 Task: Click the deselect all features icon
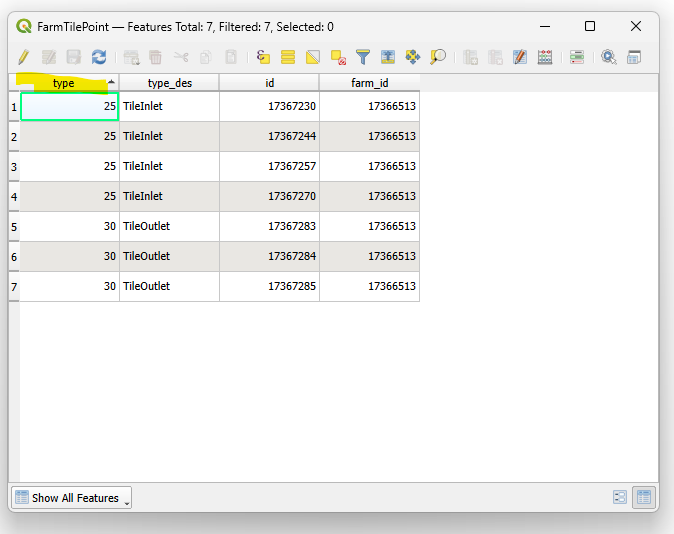click(x=338, y=57)
